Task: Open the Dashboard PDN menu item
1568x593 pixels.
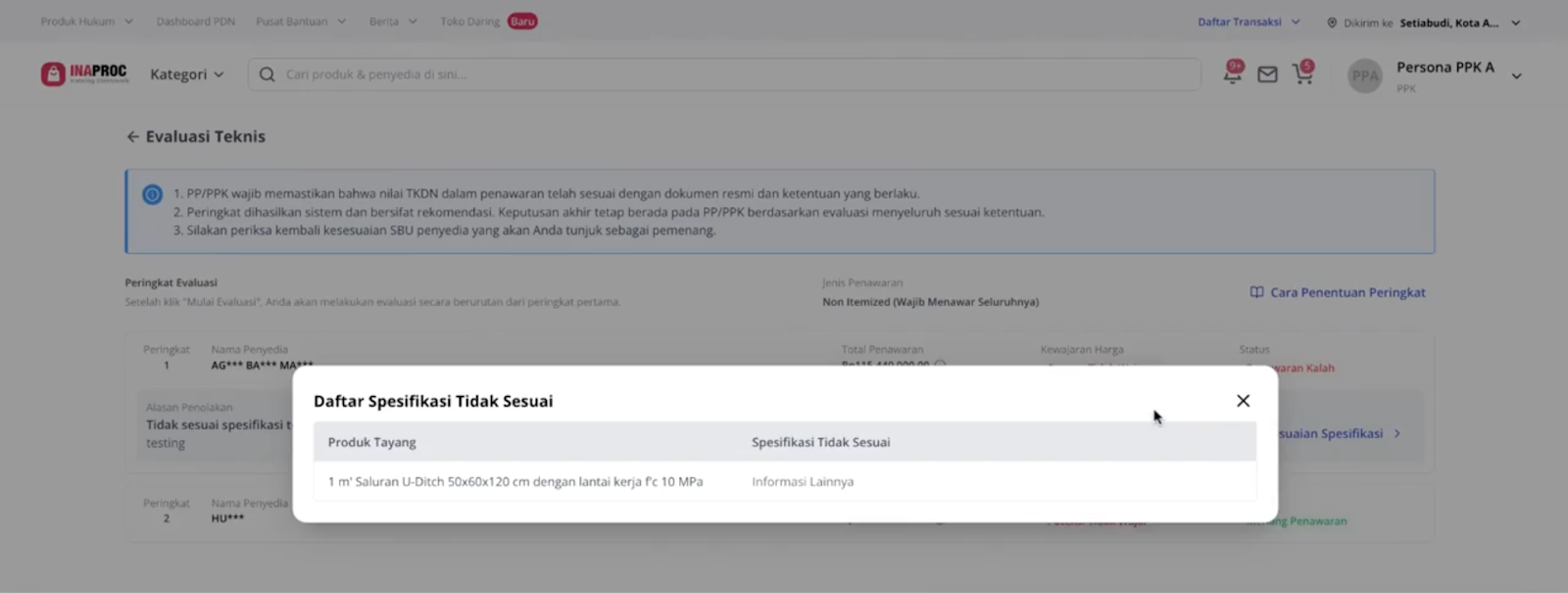Action: [x=195, y=22]
